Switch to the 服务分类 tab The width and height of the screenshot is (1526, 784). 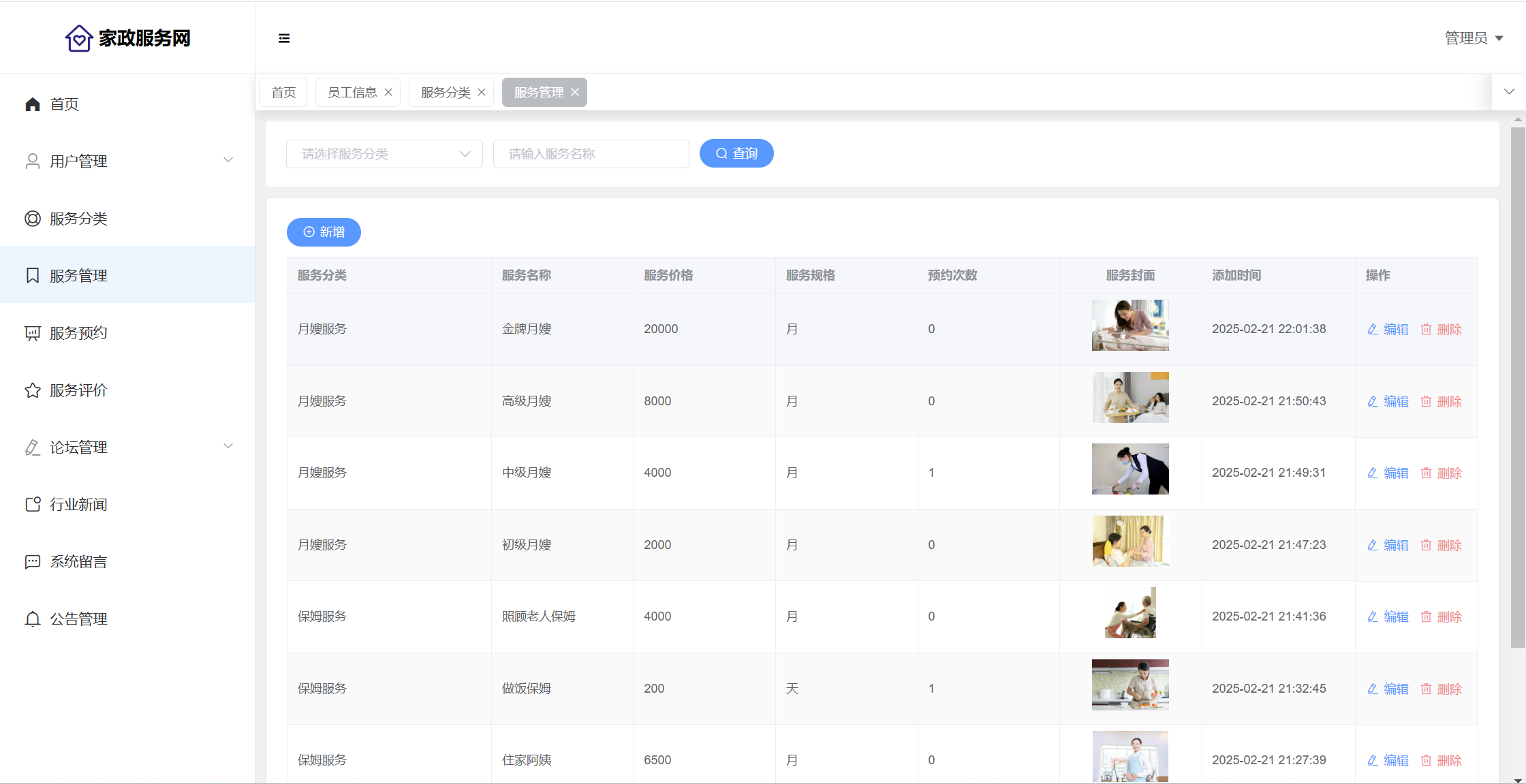[x=445, y=93]
